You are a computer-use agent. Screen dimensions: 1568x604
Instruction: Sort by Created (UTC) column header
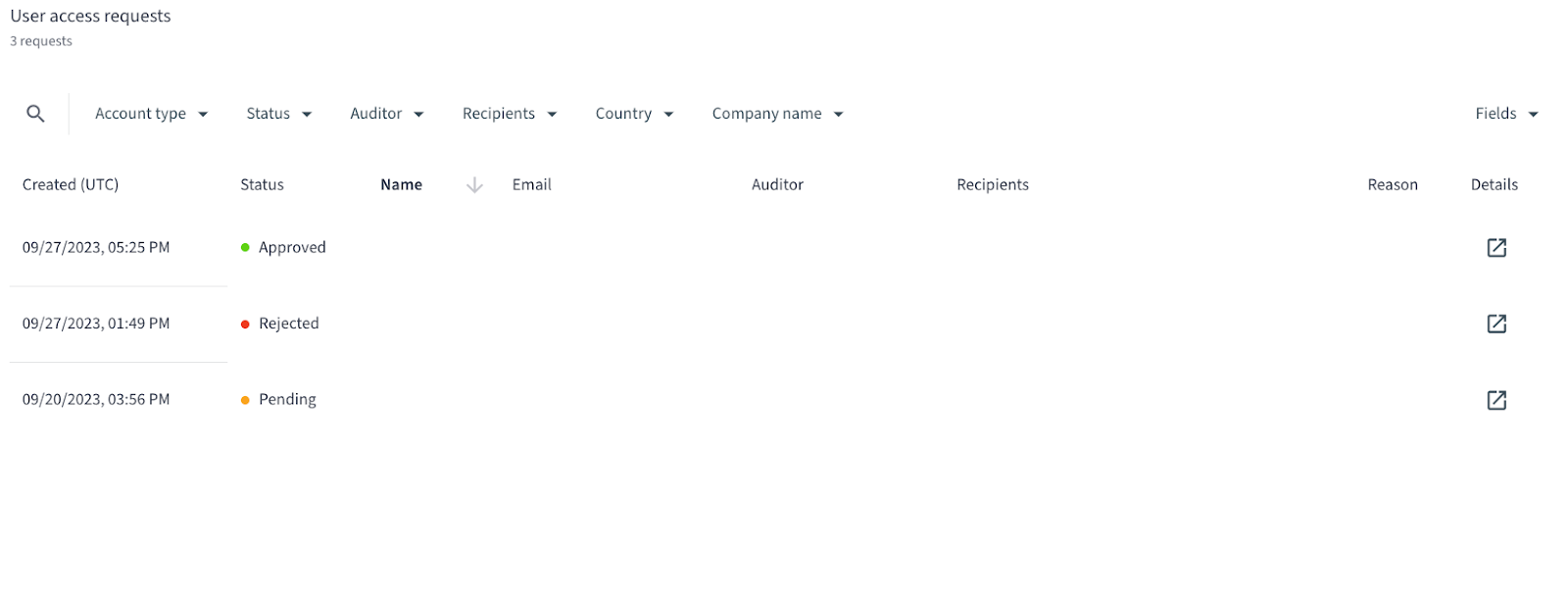71,184
